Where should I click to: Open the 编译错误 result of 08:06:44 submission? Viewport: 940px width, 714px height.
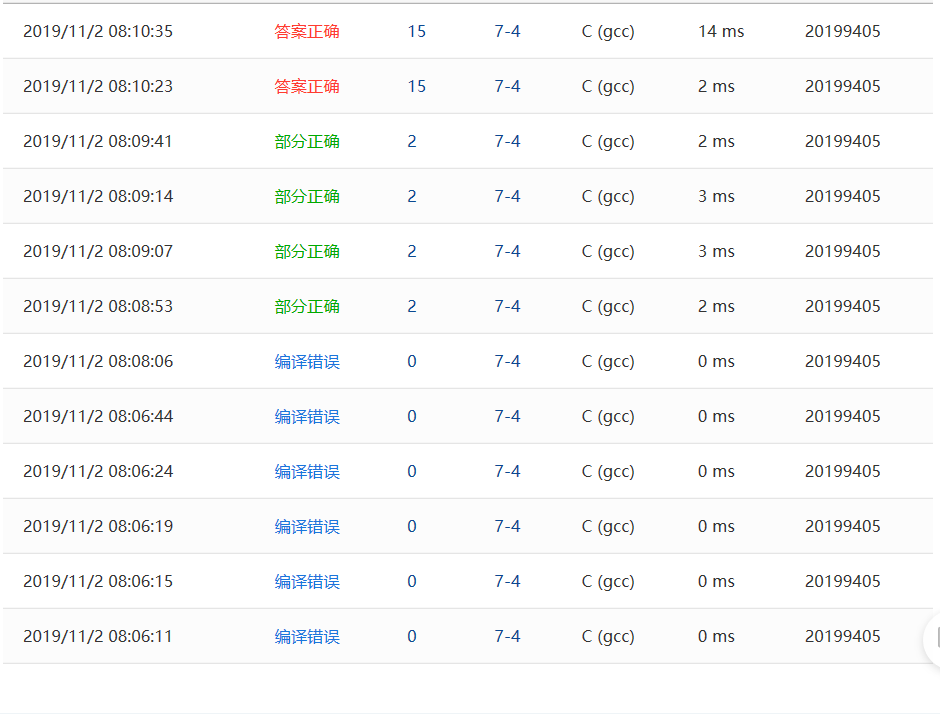coord(307,416)
